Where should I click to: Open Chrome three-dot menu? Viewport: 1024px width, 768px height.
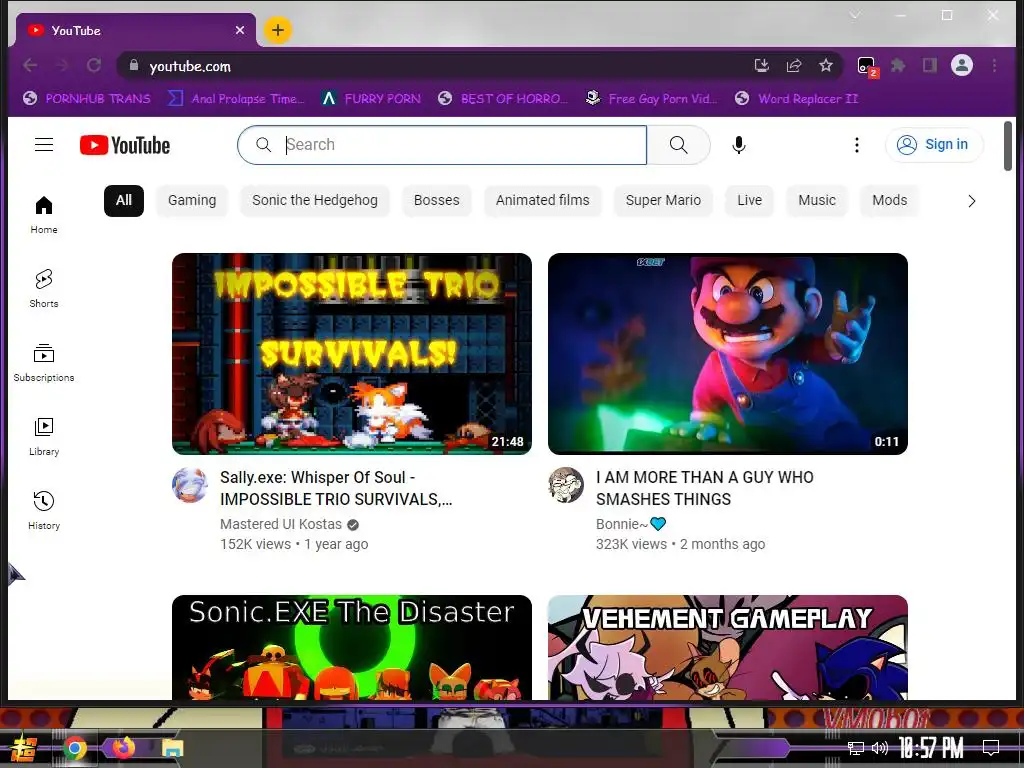click(x=994, y=65)
